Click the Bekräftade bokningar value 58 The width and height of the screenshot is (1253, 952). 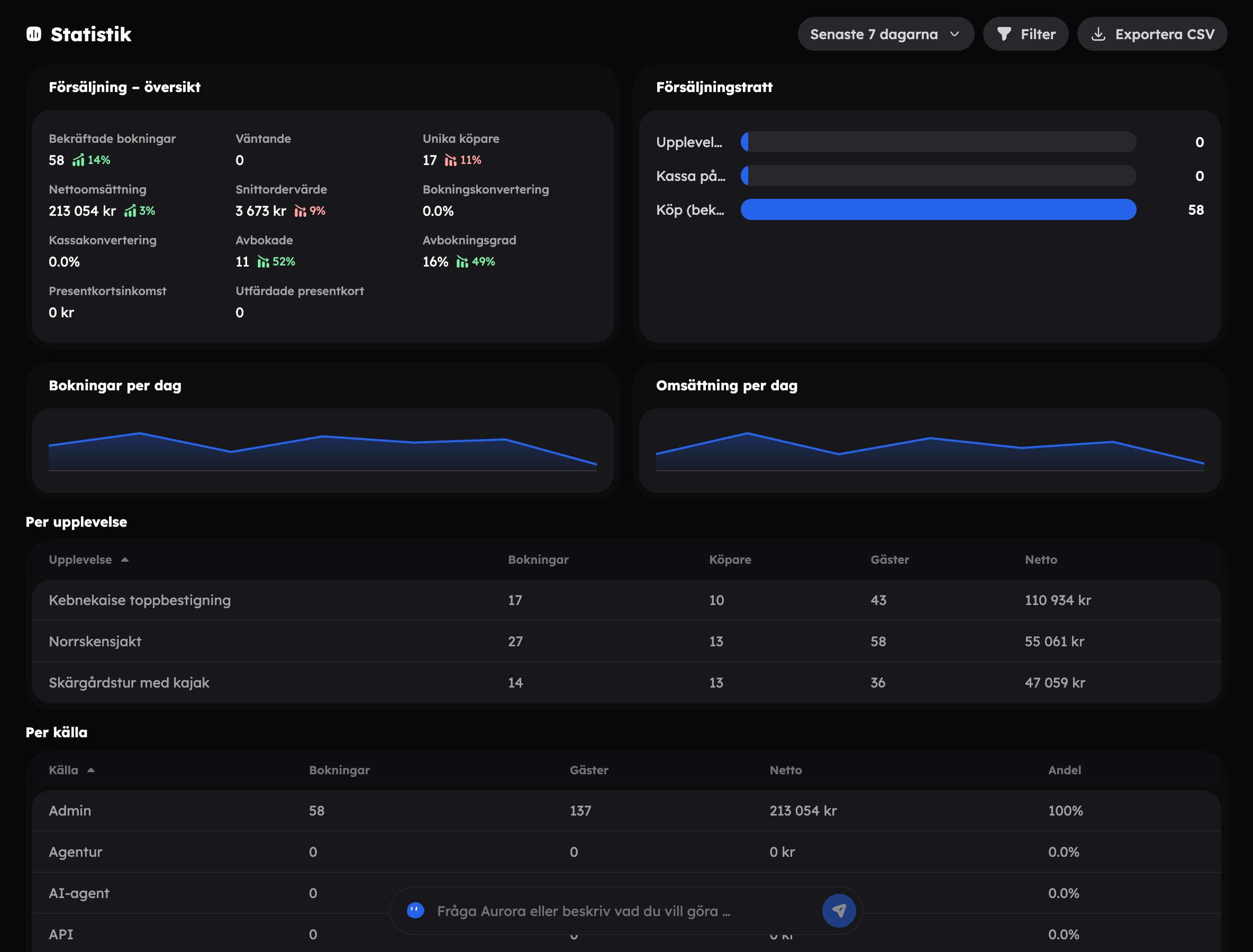click(56, 160)
